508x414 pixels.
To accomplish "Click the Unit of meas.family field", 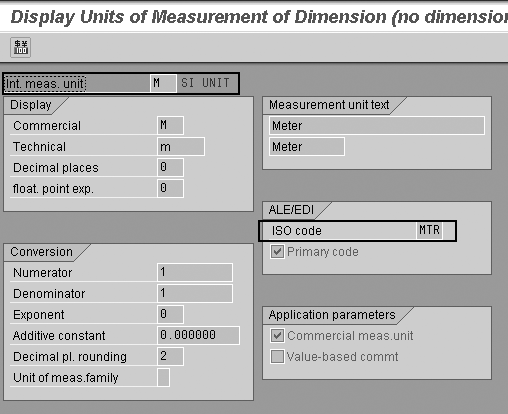I will 163,377.
